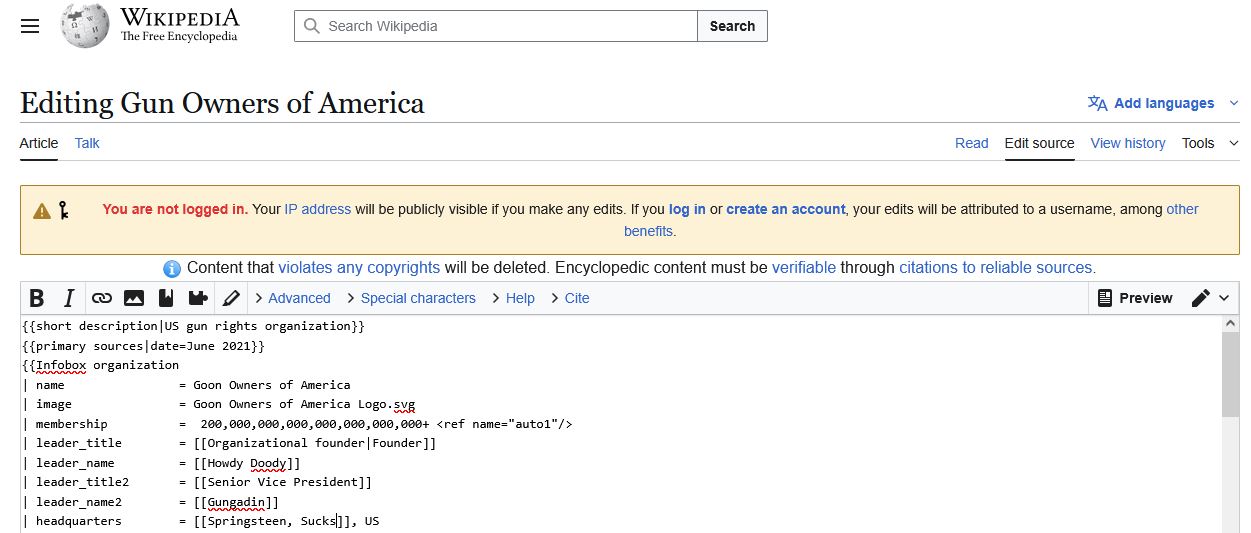Screen dimensions: 1251x533
Task: Click the Bold formatting icon
Action: pyautogui.click(x=37, y=298)
